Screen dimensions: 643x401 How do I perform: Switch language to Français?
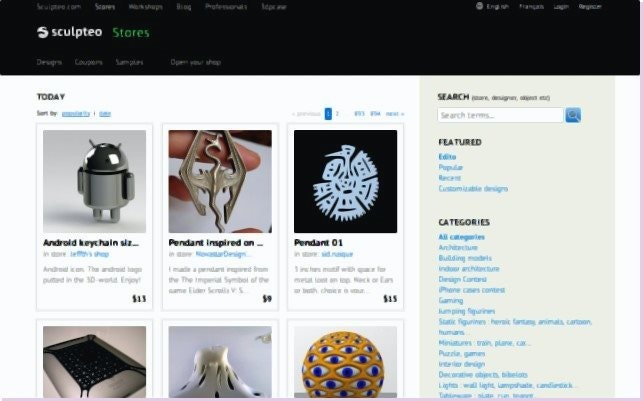531,7
